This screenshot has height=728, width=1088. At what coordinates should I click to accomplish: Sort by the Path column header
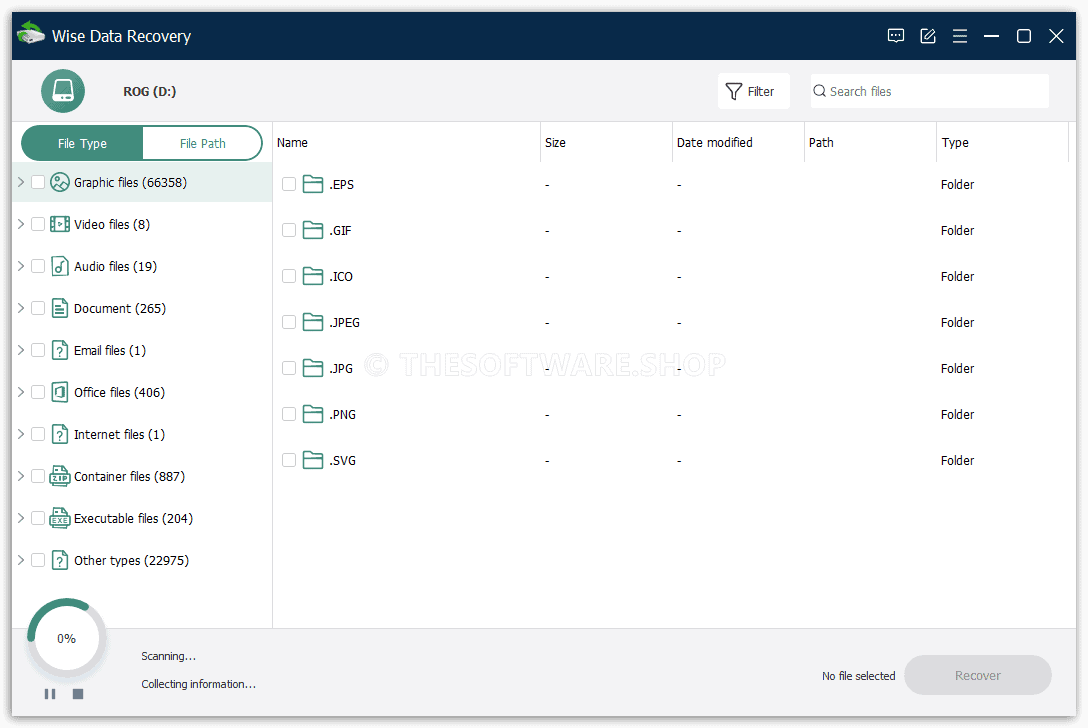coord(870,142)
